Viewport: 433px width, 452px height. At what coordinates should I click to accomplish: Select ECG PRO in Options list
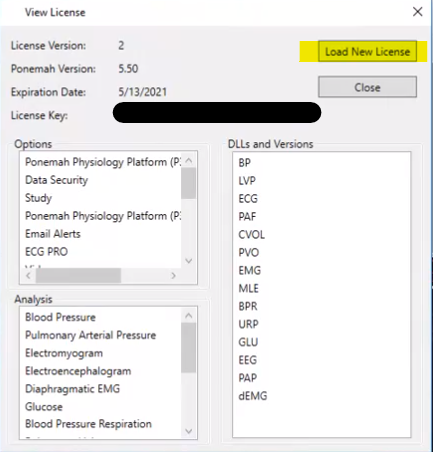tap(46, 252)
